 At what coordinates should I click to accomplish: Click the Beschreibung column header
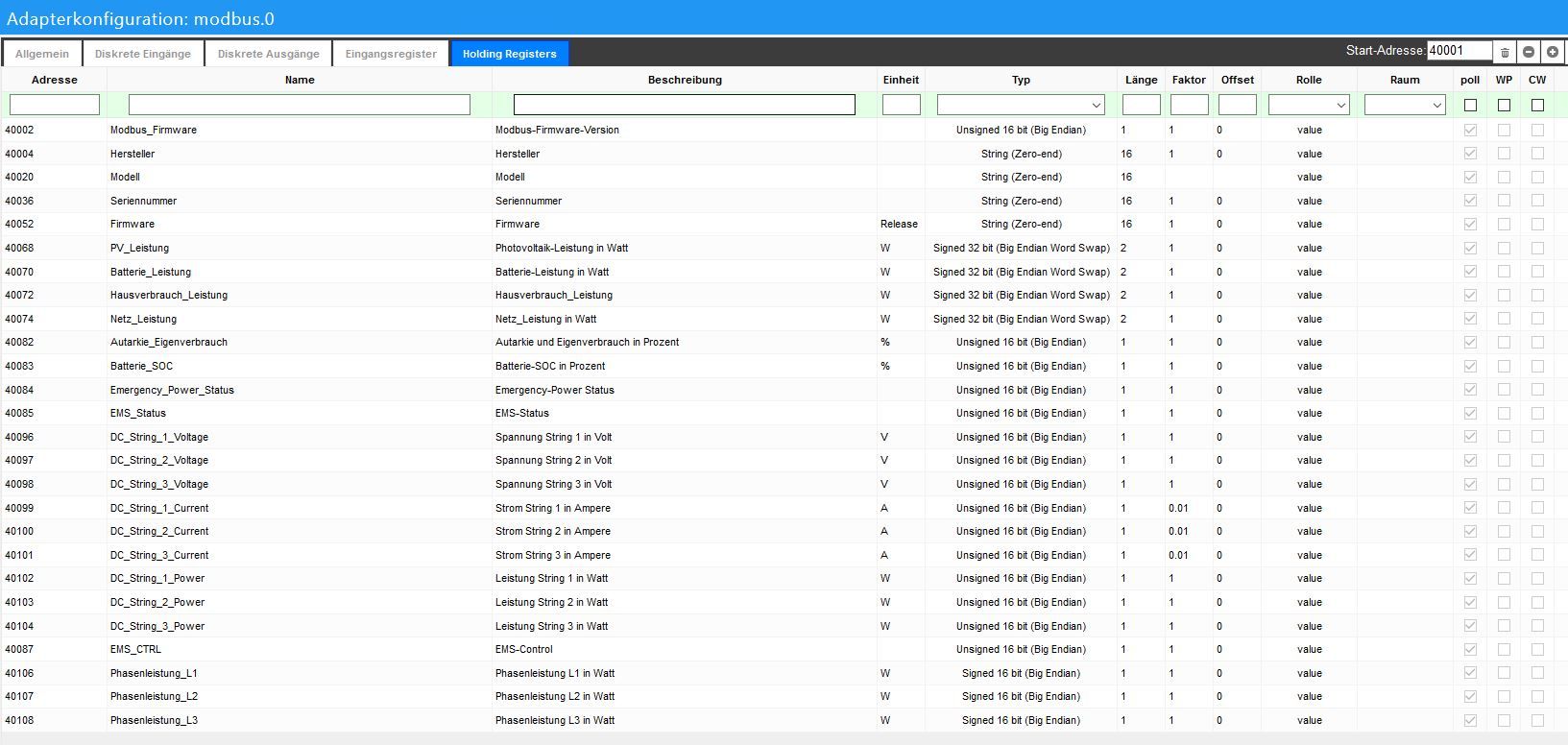pos(685,80)
